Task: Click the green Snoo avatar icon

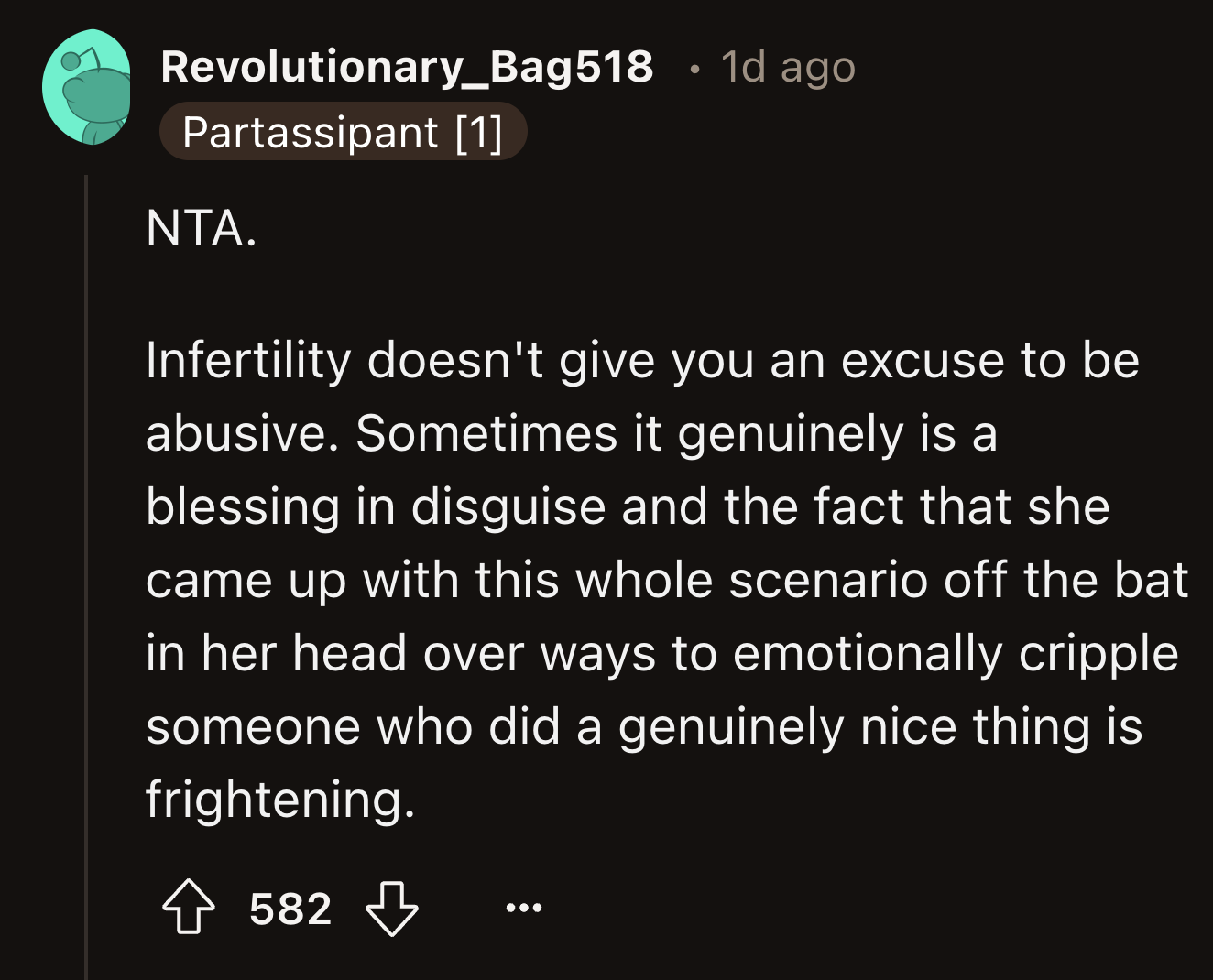Action: [87, 88]
